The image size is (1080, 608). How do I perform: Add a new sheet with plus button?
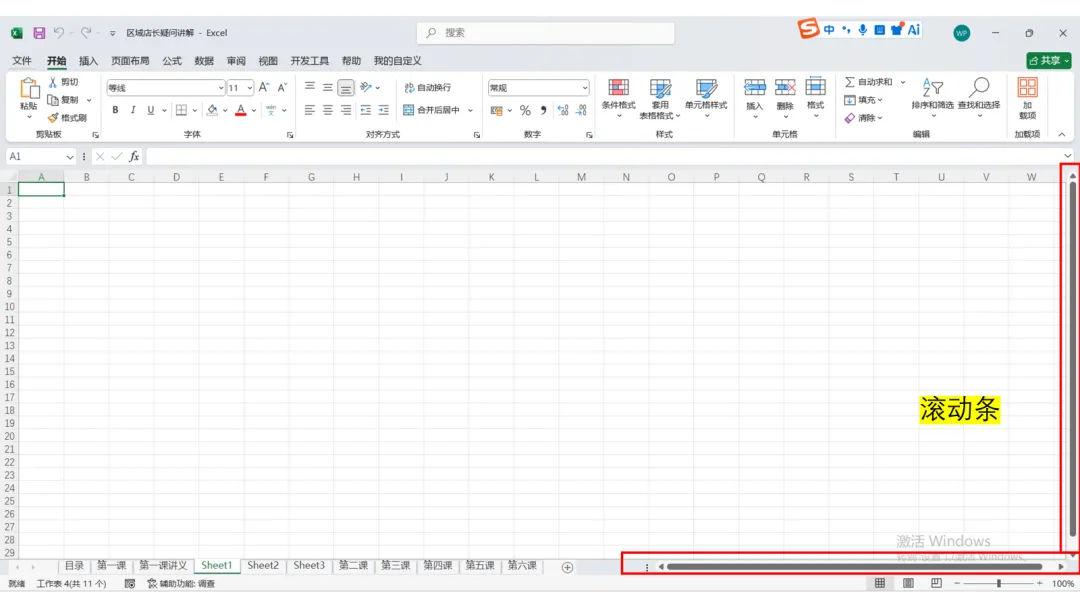point(567,567)
